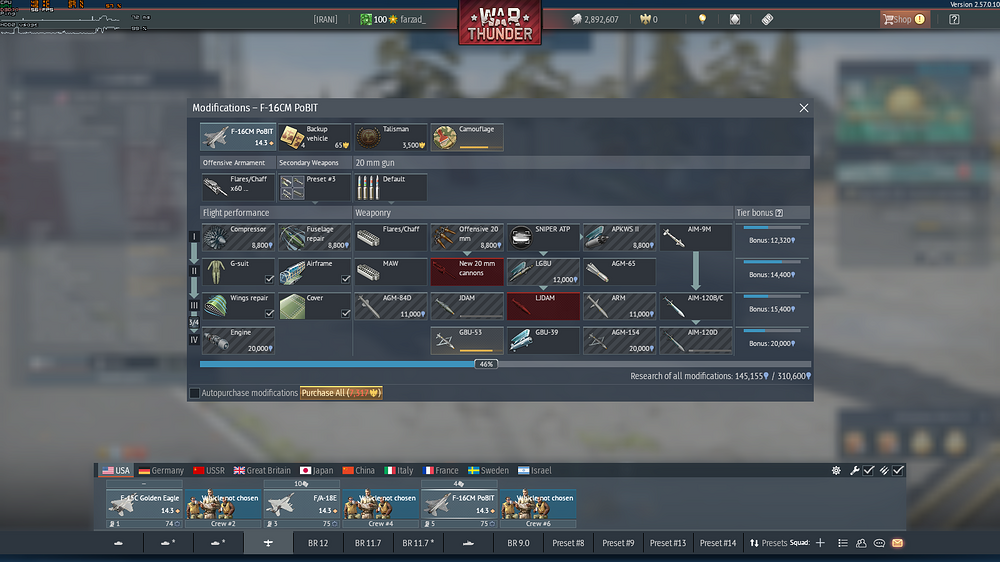This screenshot has height=562, width=1000.
Task: Choose the AGM-154 modification
Action: [x=619, y=341]
